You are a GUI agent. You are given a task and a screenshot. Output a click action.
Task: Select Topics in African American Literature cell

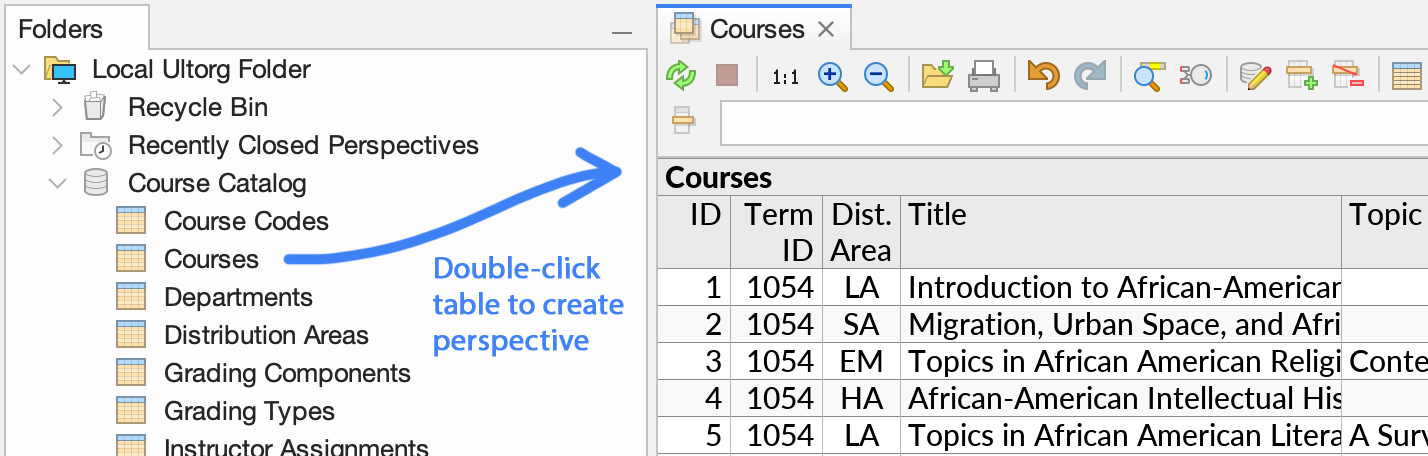1121,435
